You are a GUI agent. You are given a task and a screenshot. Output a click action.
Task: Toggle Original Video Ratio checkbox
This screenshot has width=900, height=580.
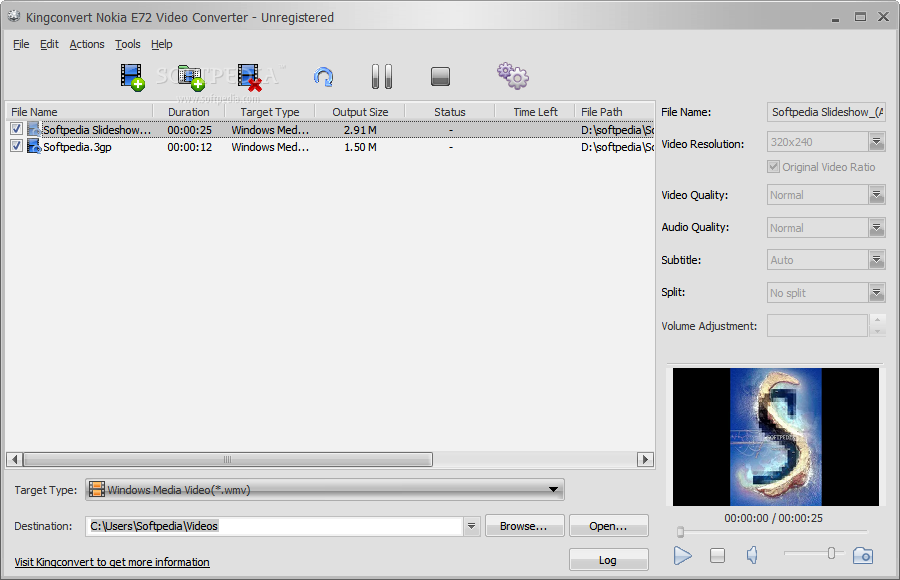coord(774,167)
